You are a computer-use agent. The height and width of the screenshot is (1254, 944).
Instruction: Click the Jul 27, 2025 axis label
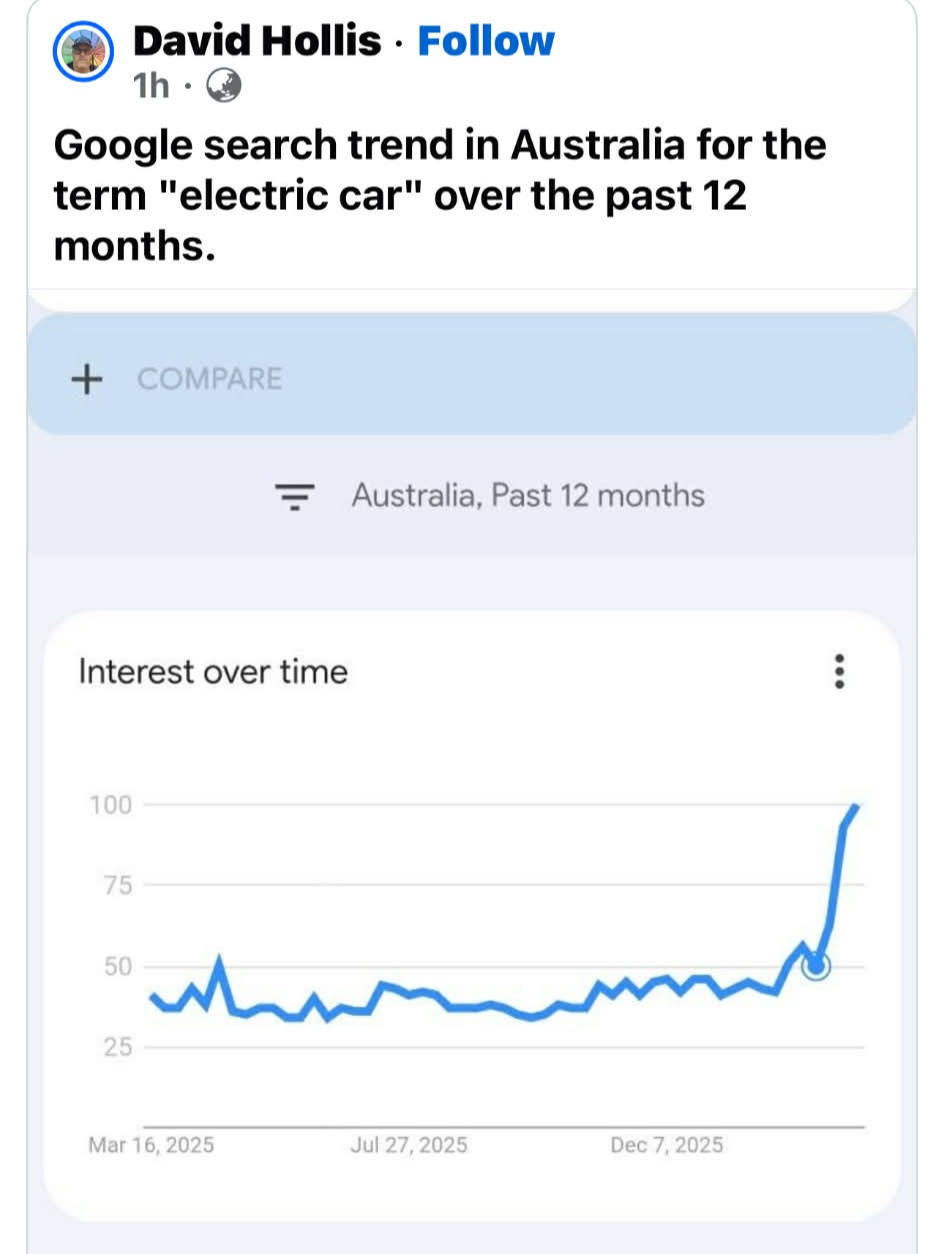point(409,1145)
